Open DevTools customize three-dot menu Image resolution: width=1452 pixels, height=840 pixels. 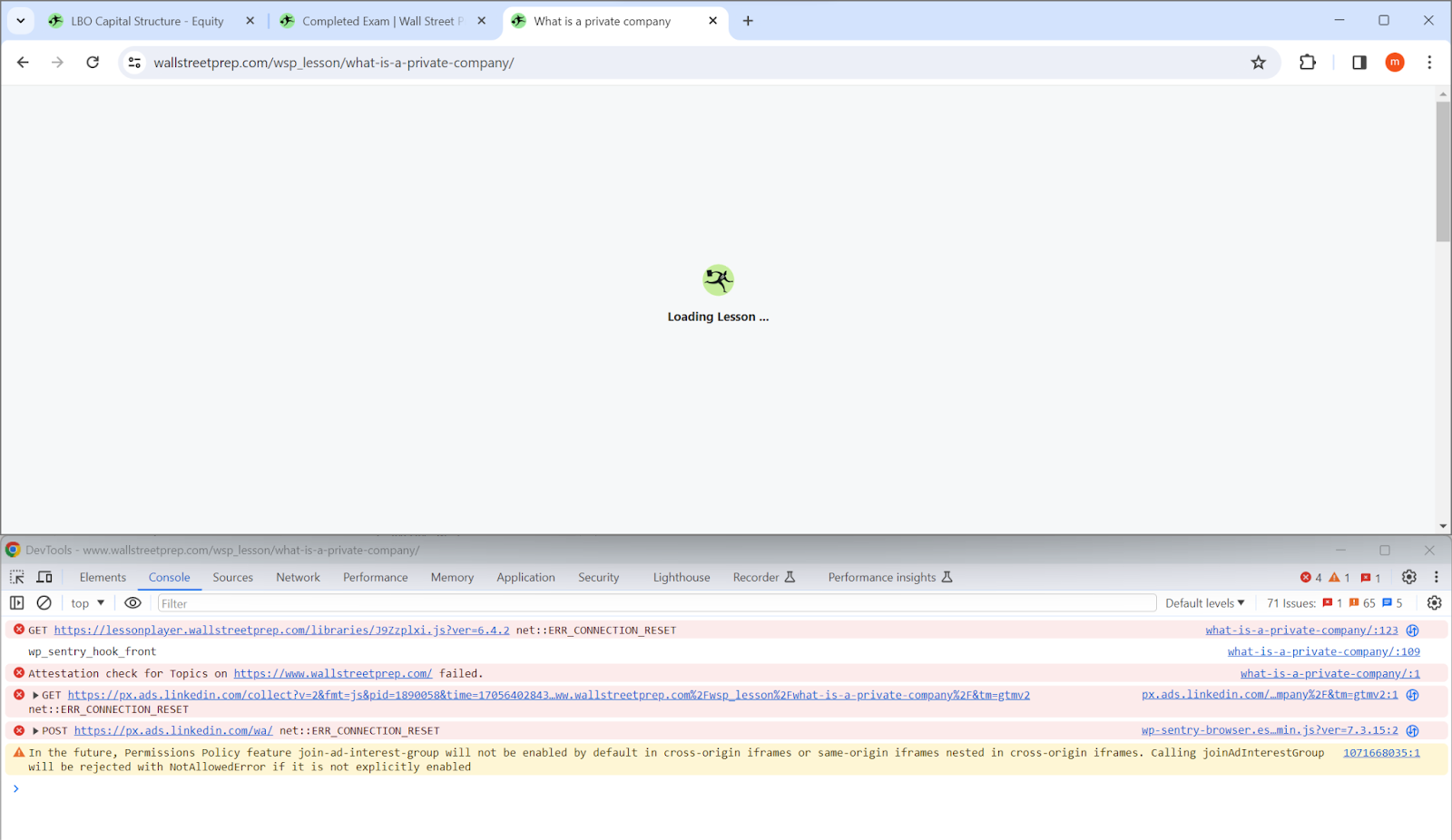point(1436,577)
